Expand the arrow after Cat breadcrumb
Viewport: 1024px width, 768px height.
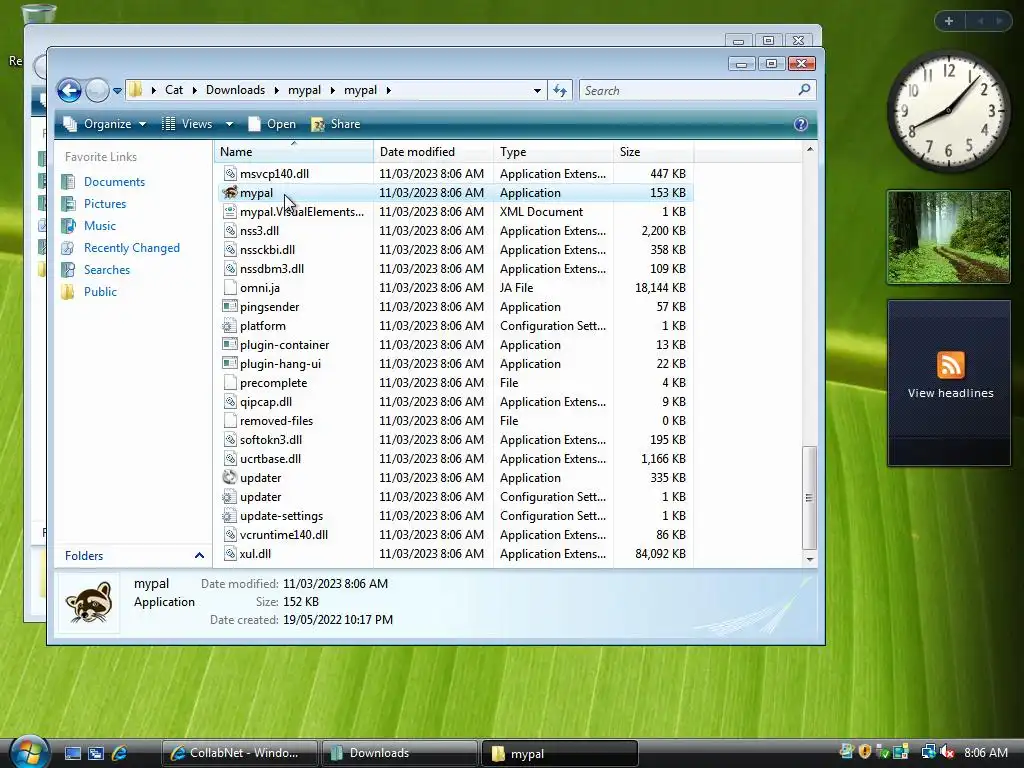(195, 90)
